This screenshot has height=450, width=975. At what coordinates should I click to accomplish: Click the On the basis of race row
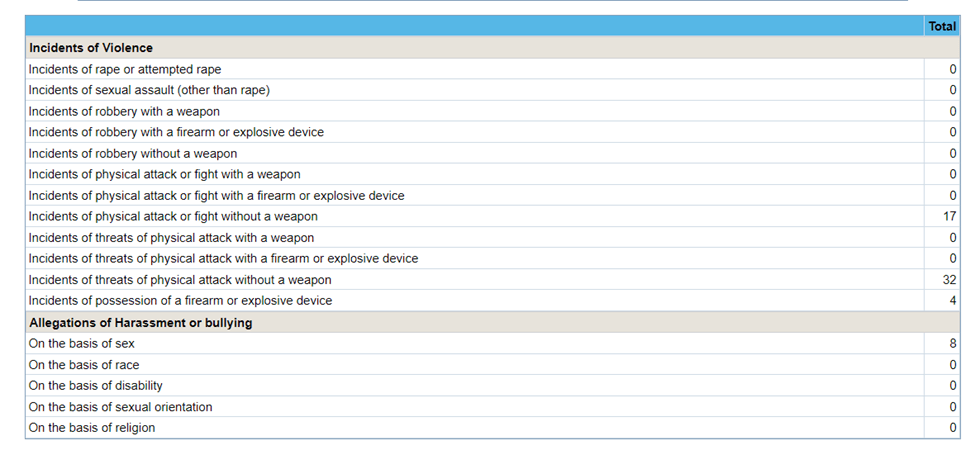click(84, 365)
